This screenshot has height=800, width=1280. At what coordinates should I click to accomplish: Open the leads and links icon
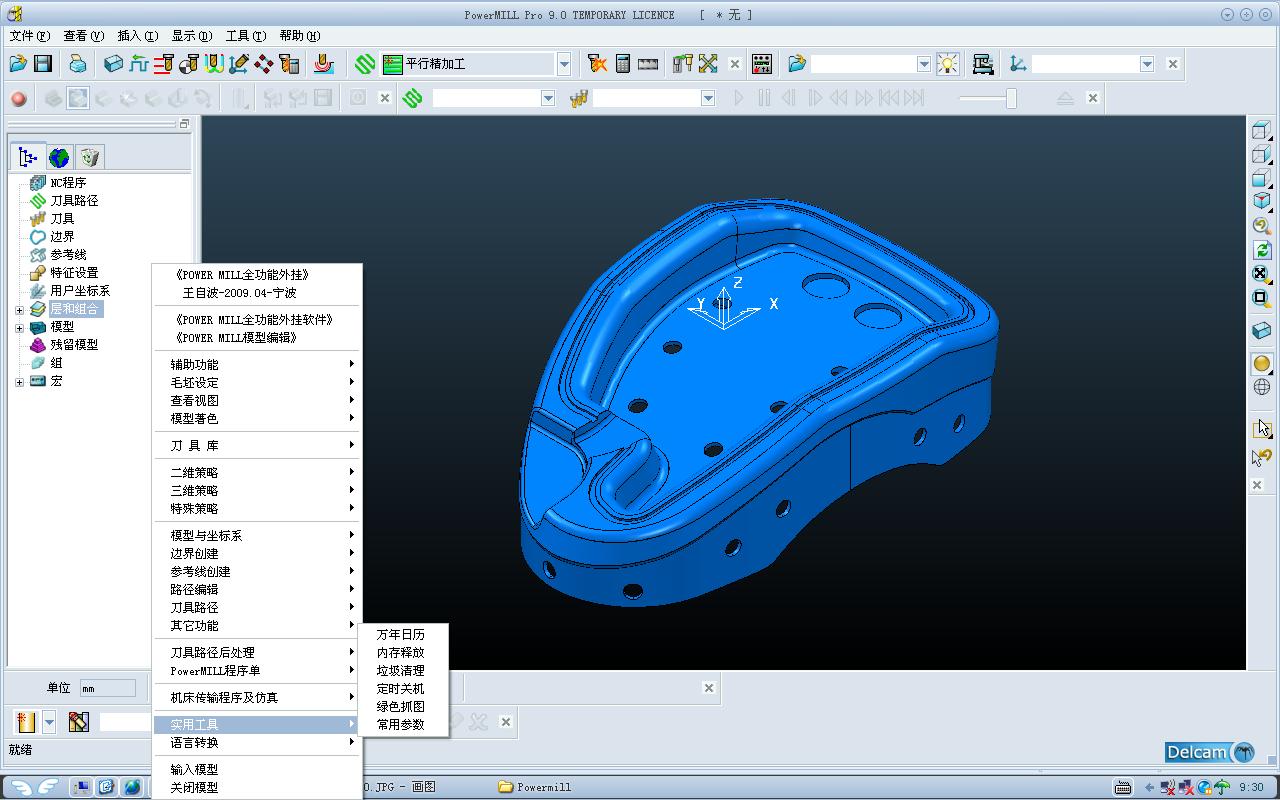tap(214, 64)
